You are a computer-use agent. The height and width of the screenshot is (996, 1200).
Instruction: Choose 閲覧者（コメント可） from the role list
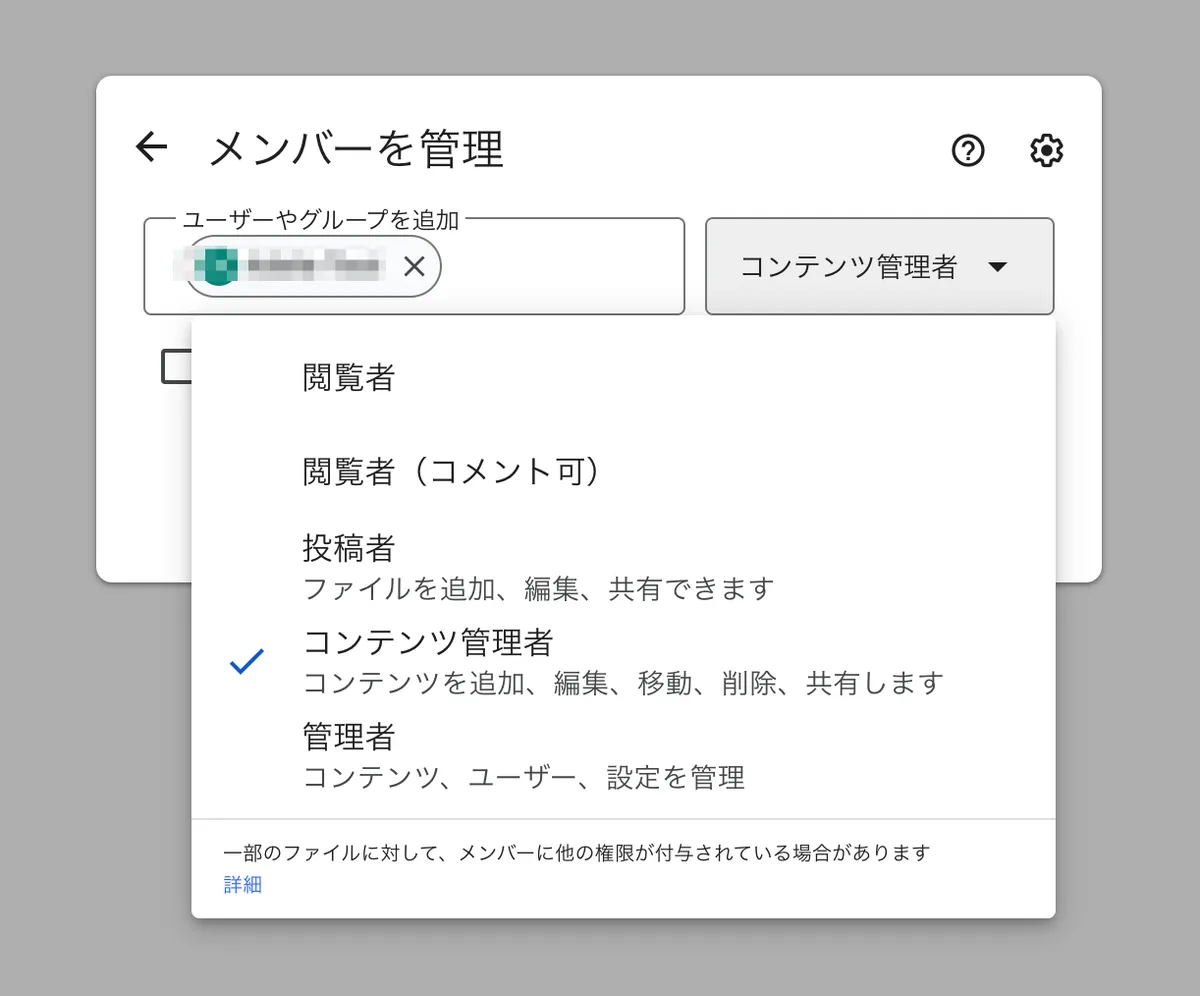point(452,472)
